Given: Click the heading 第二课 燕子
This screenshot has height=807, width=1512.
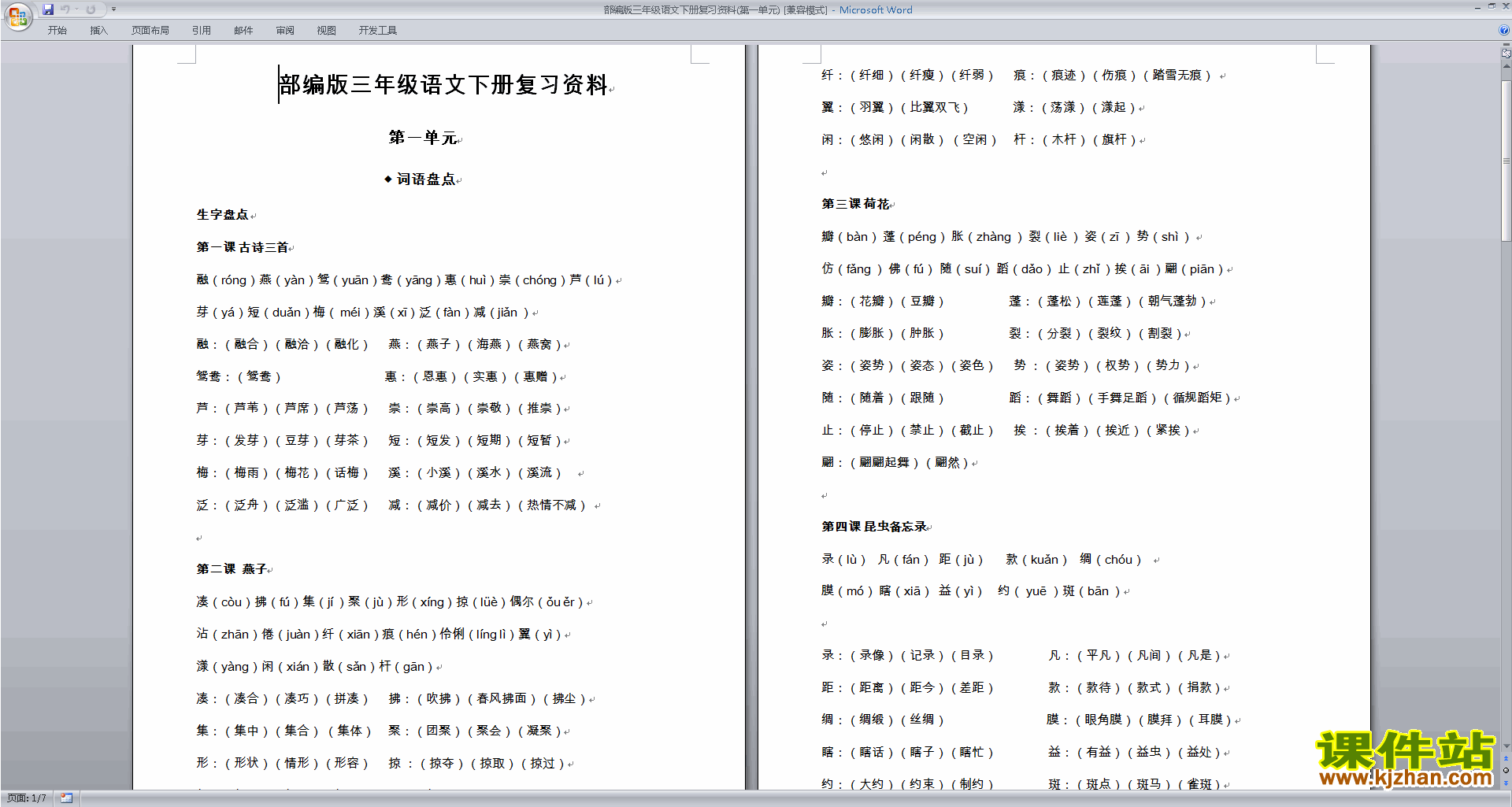Looking at the screenshot, I should coord(232,569).
